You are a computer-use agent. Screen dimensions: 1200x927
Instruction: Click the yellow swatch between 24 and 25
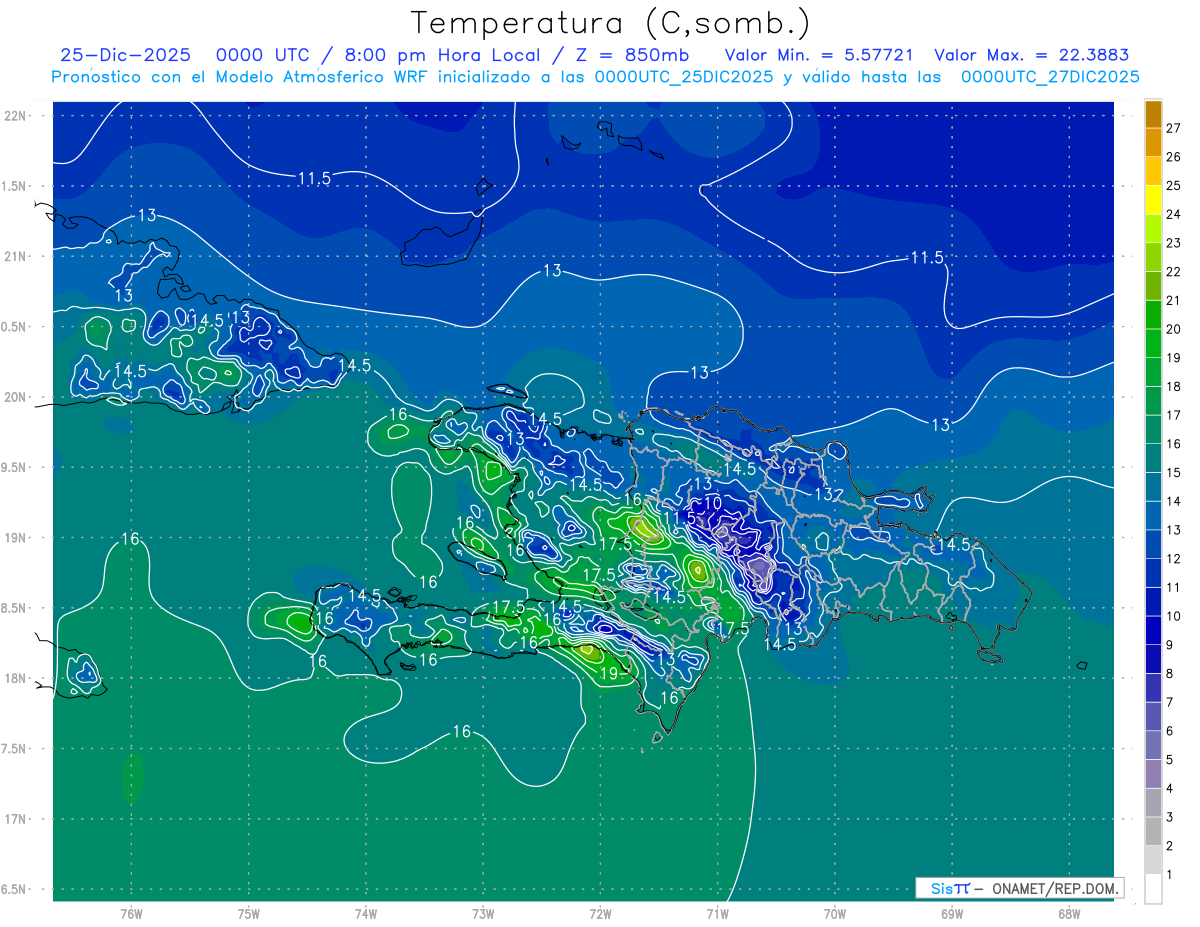coord(1153,200)
